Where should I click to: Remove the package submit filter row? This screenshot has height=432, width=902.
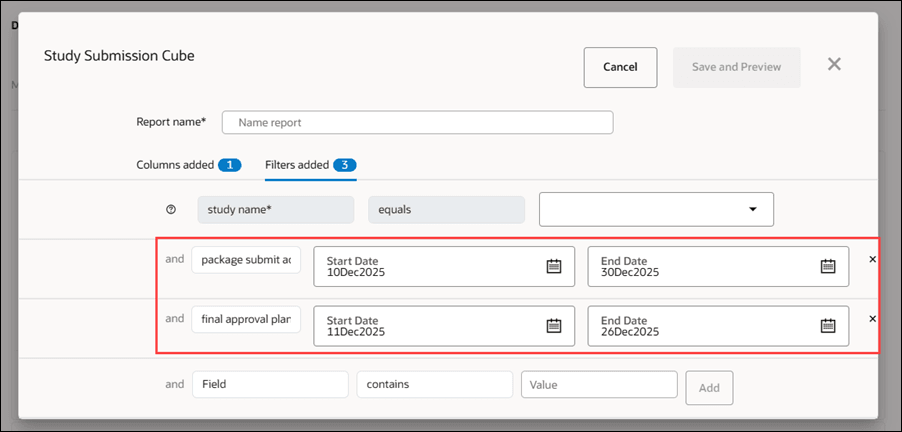point(872,259)
